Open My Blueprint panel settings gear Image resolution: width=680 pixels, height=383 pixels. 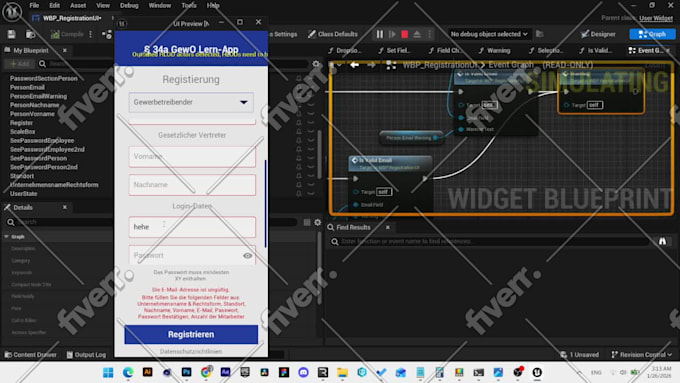coord(316,64)
